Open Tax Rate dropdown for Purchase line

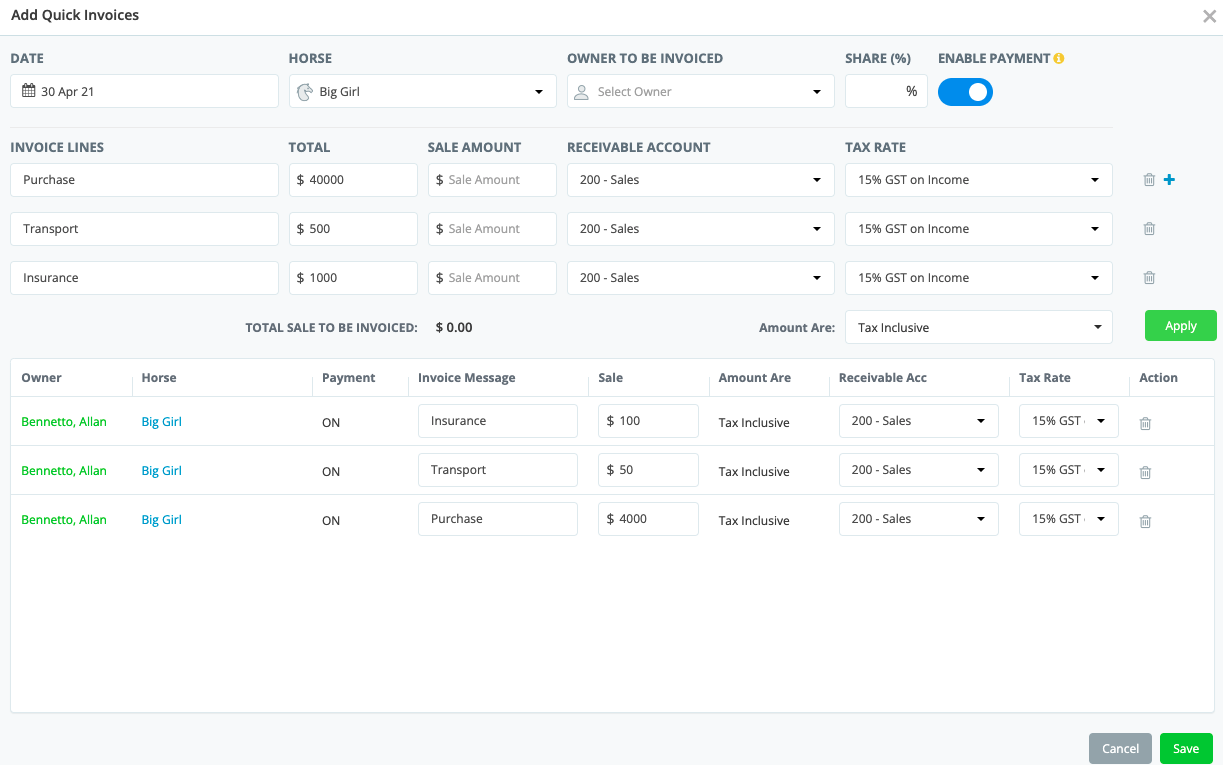[x=978, y=180]
